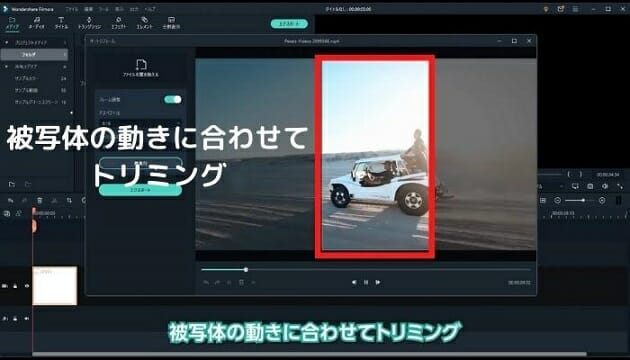Select the フォルダ item in media tree
Screen dimensions: 630x360
(34, 54)
